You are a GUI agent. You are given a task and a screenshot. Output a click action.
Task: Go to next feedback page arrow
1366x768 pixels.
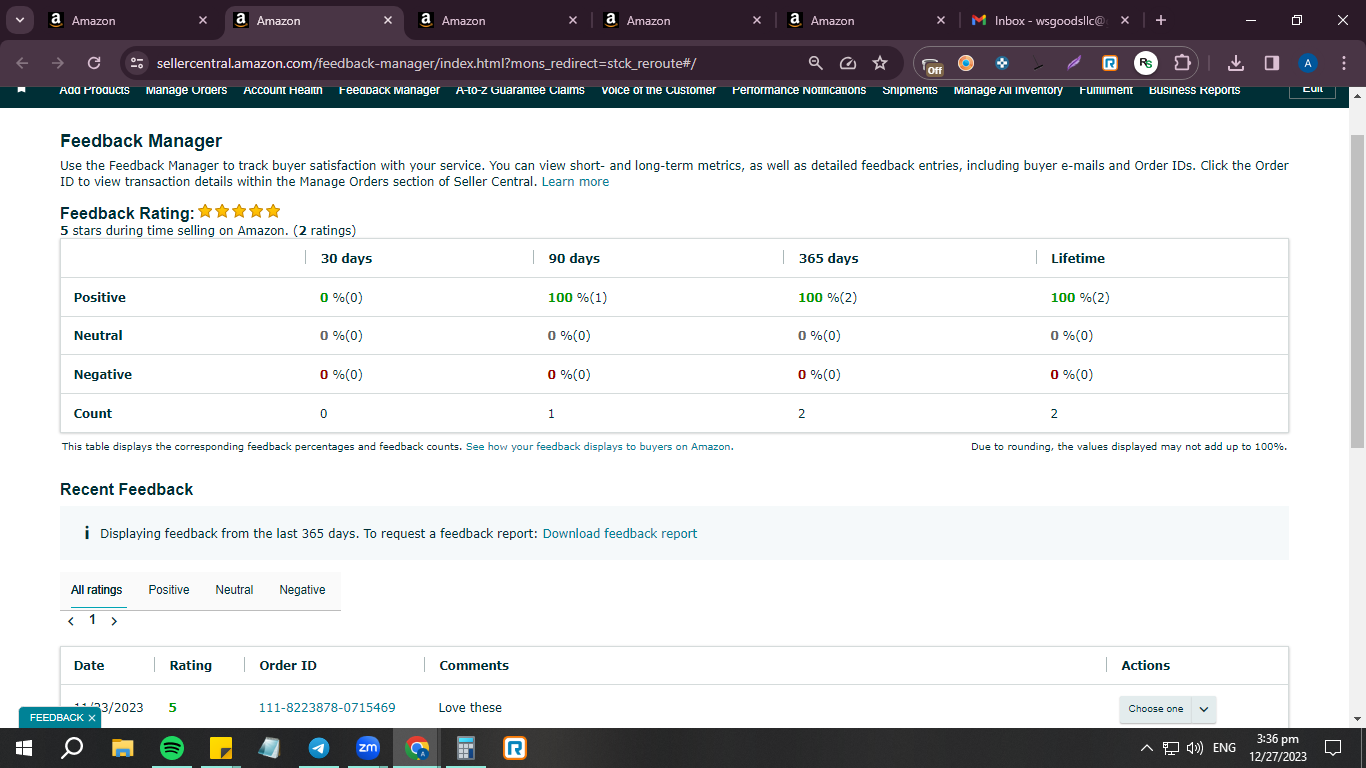point(114,621)
